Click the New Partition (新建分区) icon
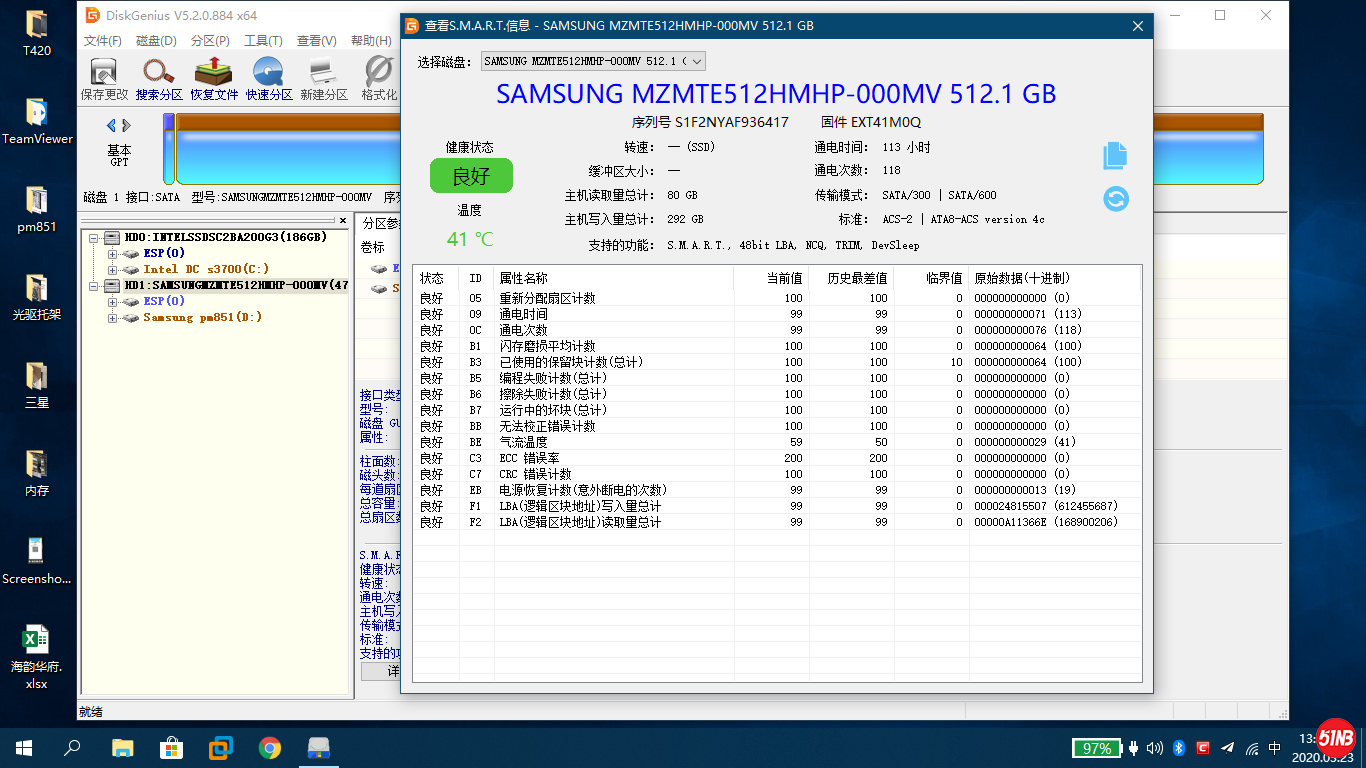1366x768 pixels. [323, 78]
